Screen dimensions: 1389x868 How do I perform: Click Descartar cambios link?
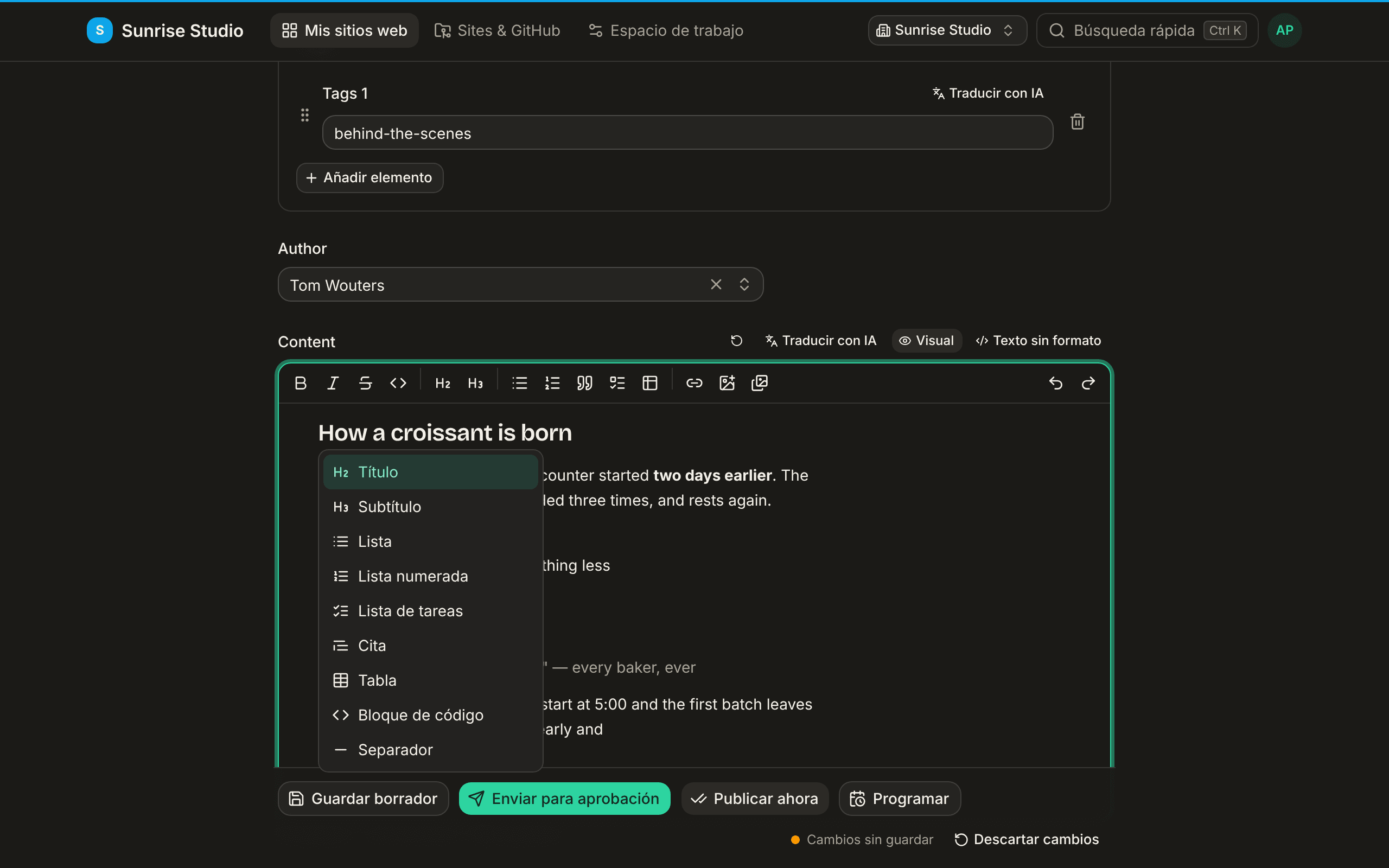click(x=1027, y=839)
